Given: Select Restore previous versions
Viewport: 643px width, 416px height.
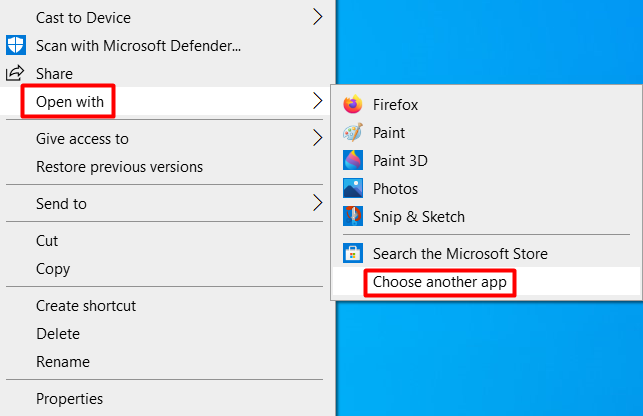Looking at the screenshot, I should coord(119,166).
